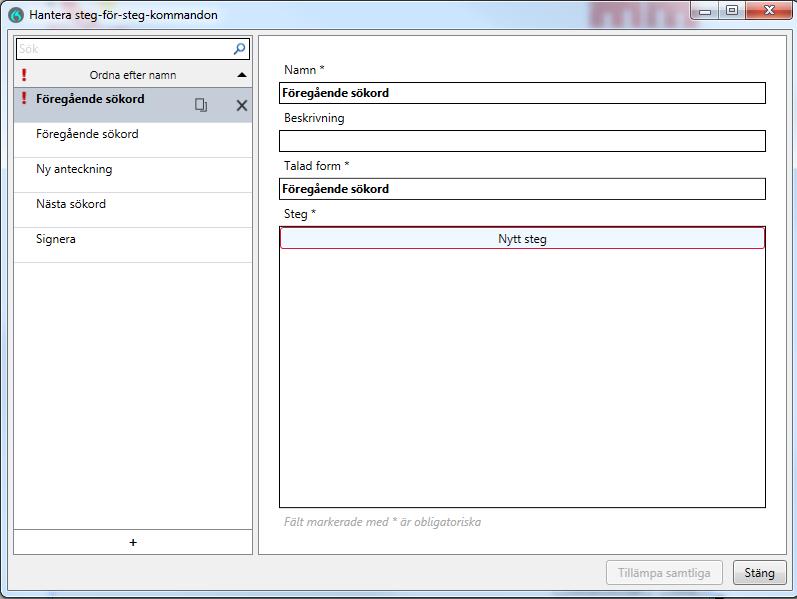797x599 pixels.
Task: Click the Ordna efter namn sort header
Action: [133, 75]
